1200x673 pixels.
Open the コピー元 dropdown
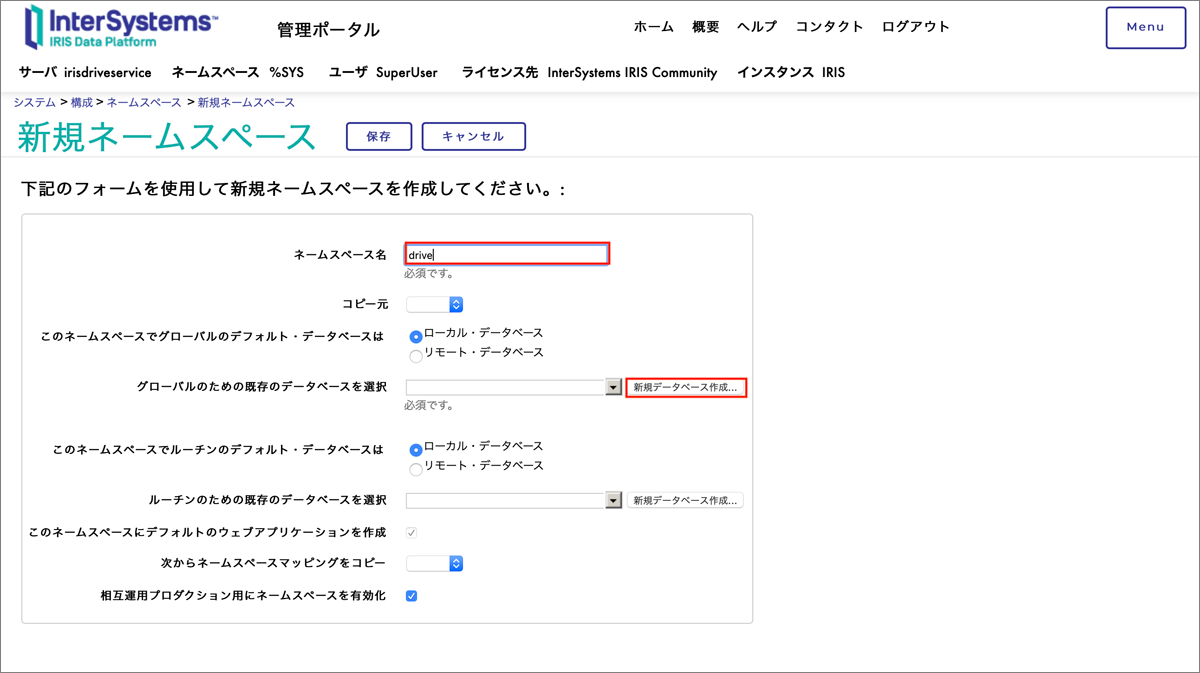(x=434, y=304)
